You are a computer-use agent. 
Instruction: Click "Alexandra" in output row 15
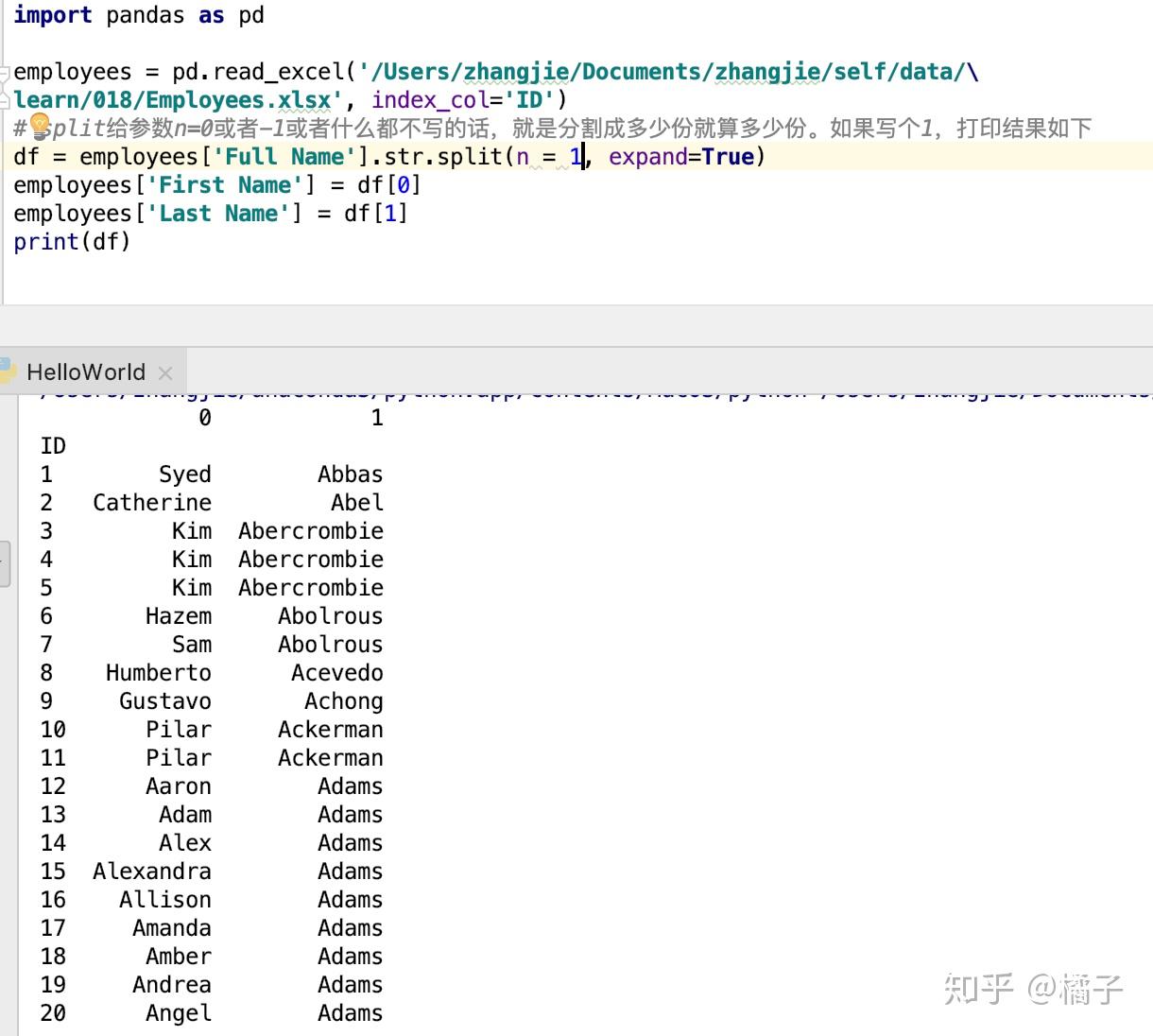(152, 872)
